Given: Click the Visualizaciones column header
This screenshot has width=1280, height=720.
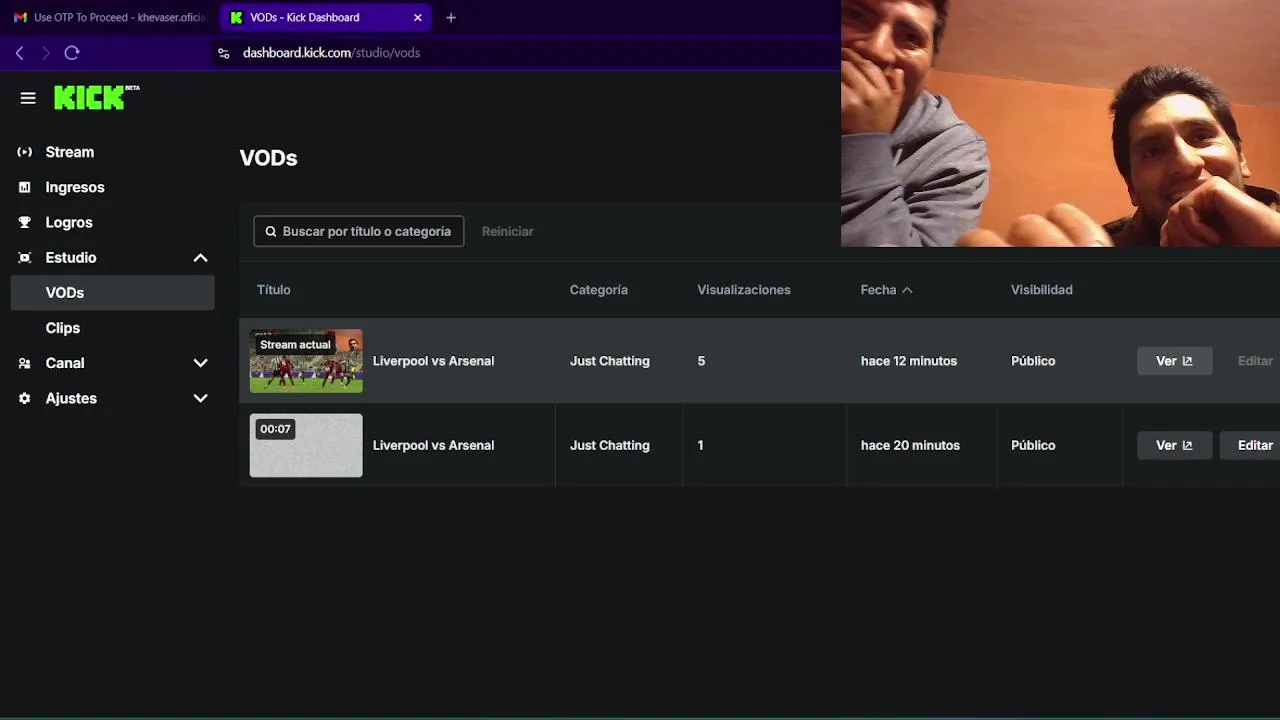Looking at the screenshot, I should pos(744,290).
